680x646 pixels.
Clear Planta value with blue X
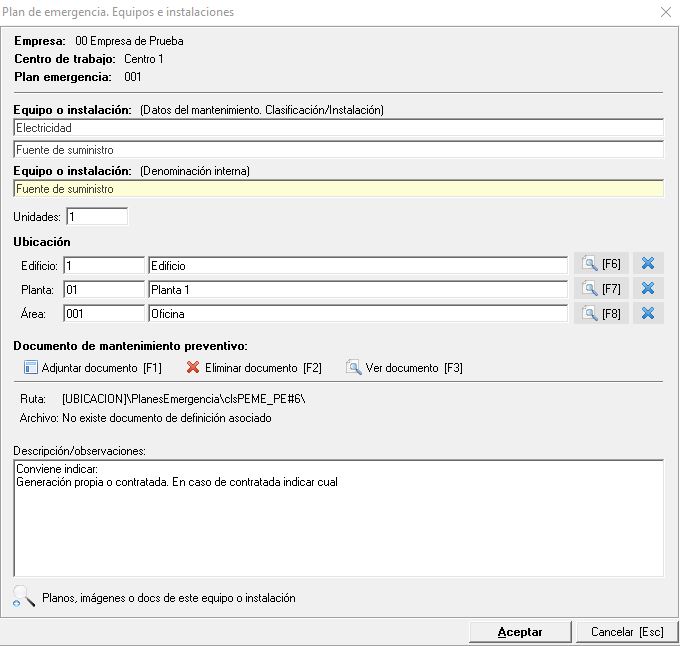(x=648, y=289)
